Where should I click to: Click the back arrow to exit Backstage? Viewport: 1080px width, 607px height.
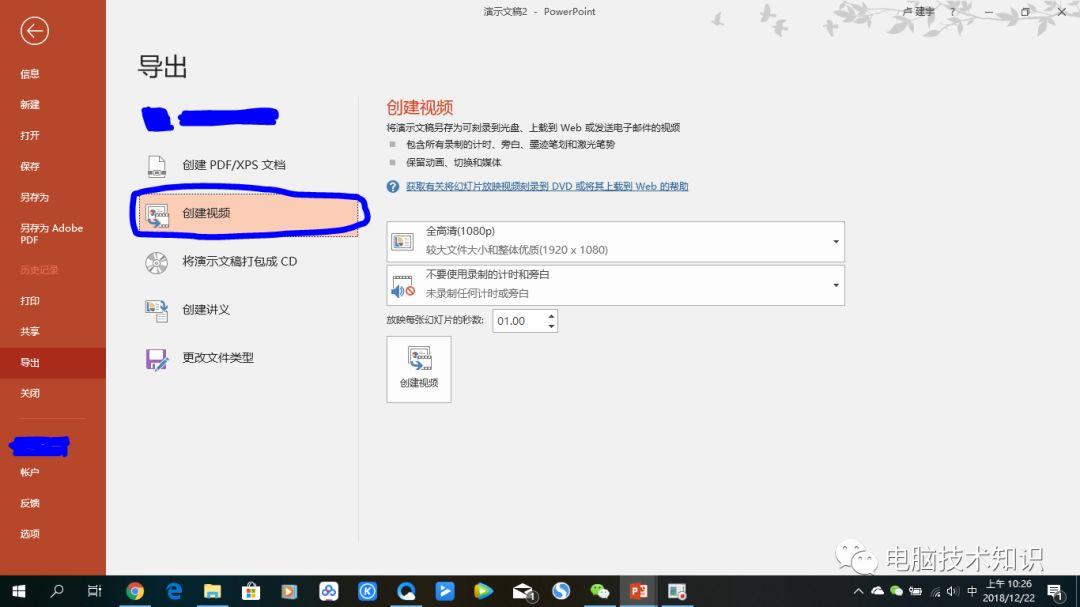[34, 31]
